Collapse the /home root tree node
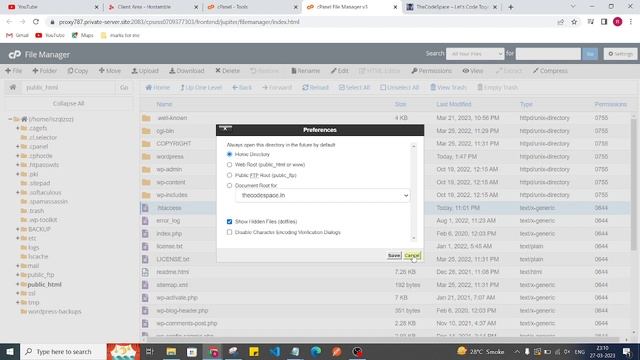This screenshot has height=360, width=640. coord(10,119)
